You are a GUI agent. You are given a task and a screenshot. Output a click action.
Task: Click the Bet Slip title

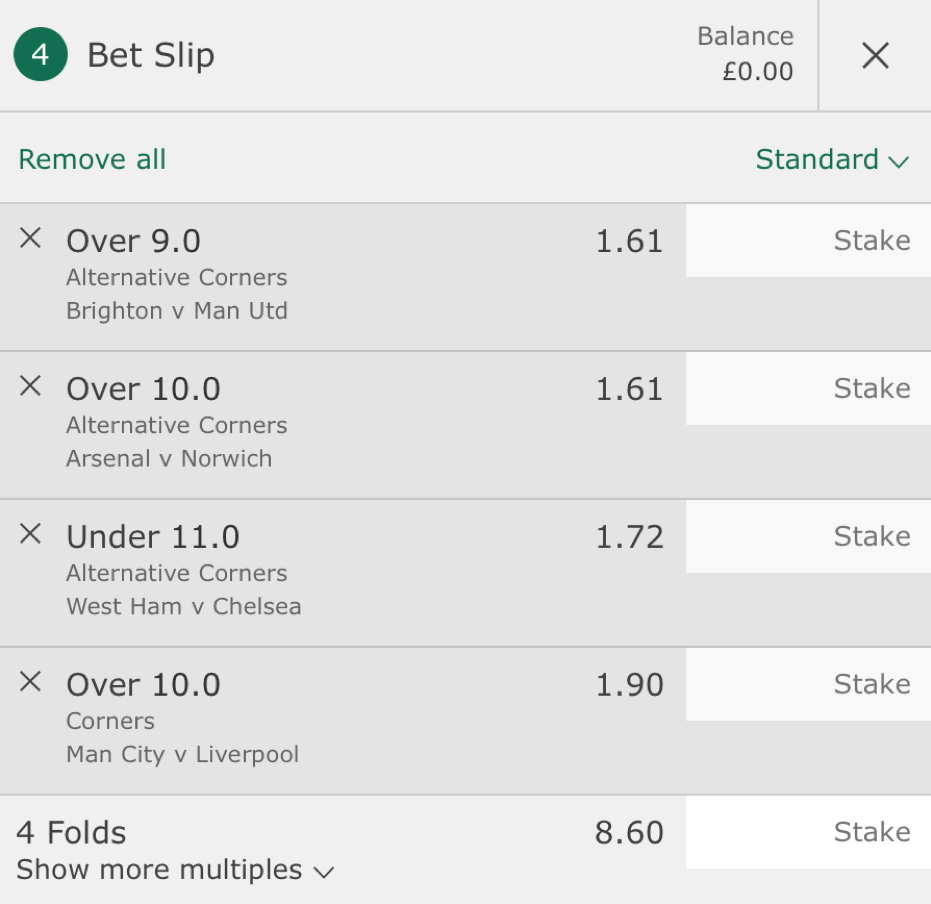click(x=151, y=55)
